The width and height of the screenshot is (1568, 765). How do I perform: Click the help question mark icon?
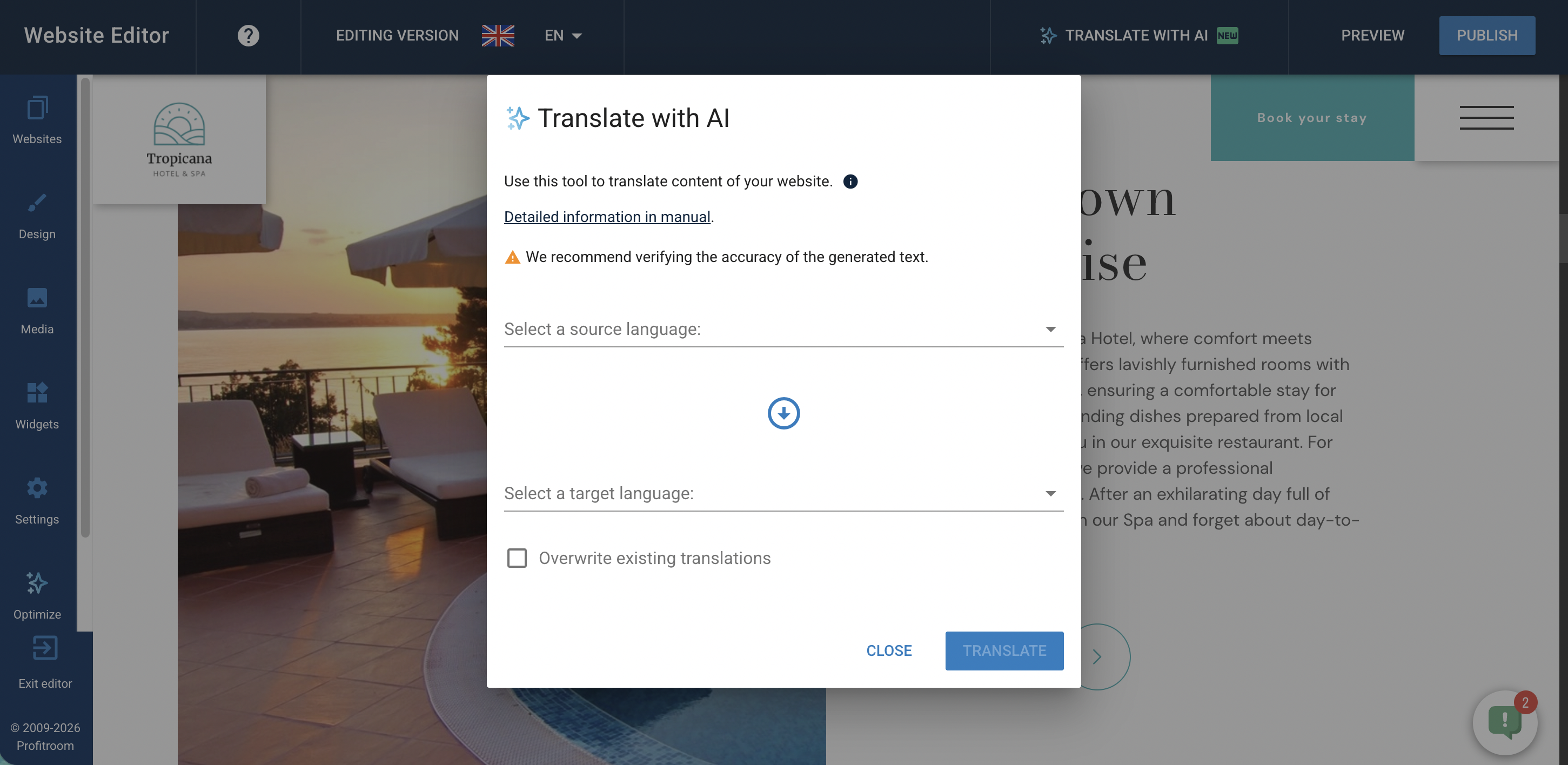click(x=249, y=35)
